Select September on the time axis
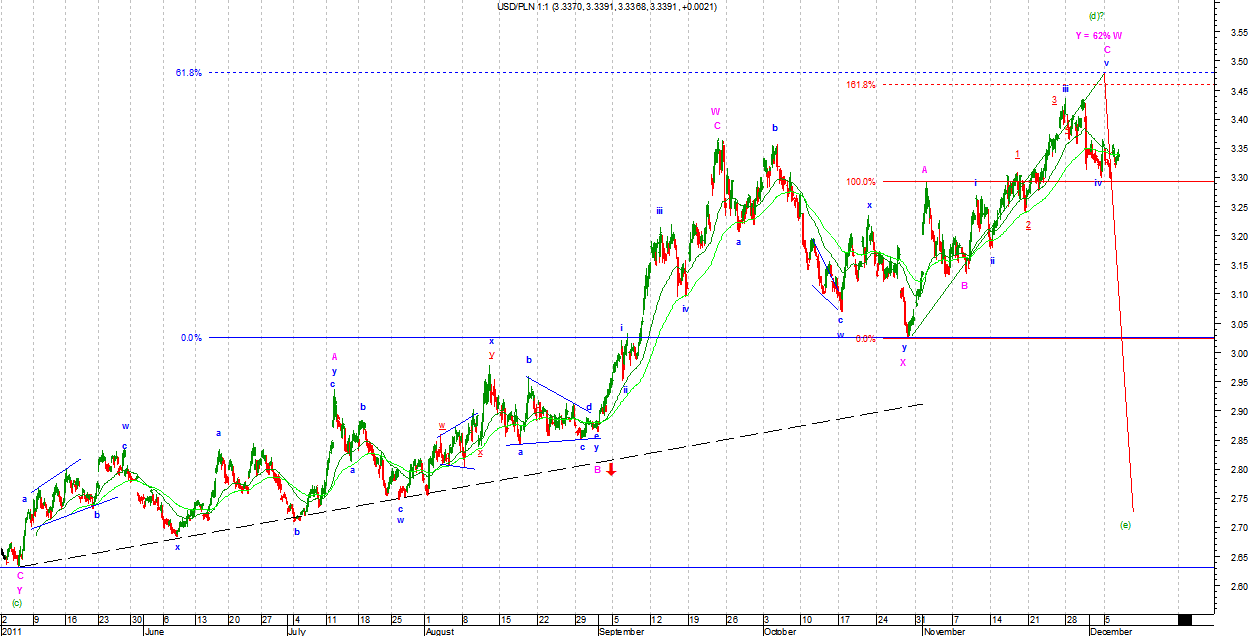1250x636 pixels. (623, 632)
